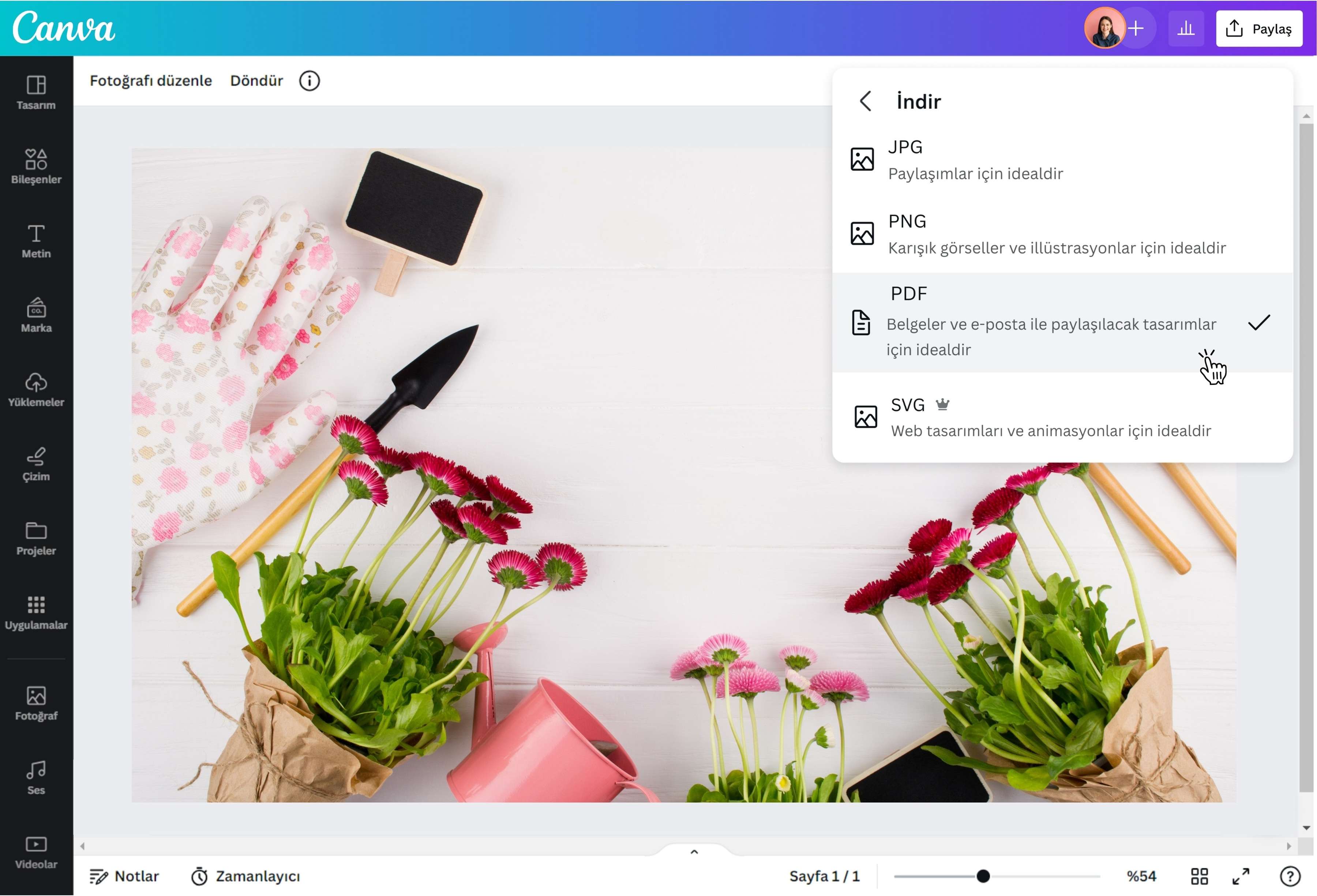Open the Ses audio panel

click(x=36, y=777)
